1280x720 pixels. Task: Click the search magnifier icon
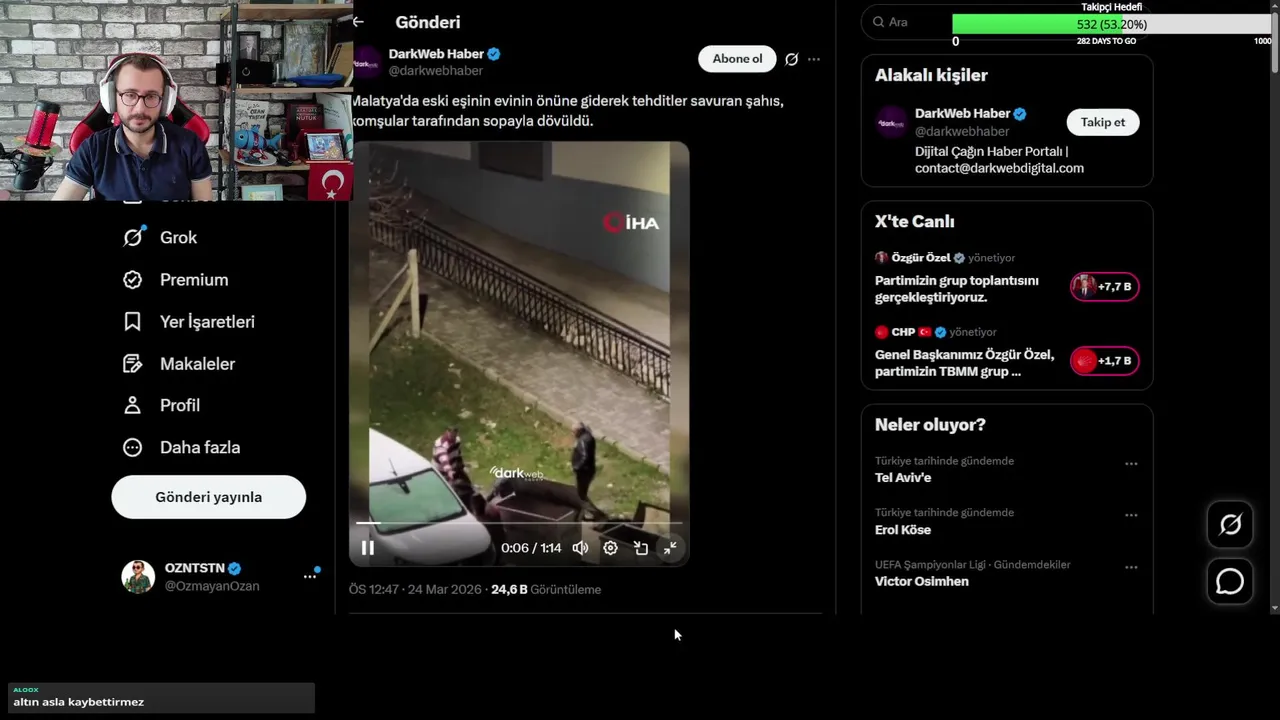pos(879,22)
